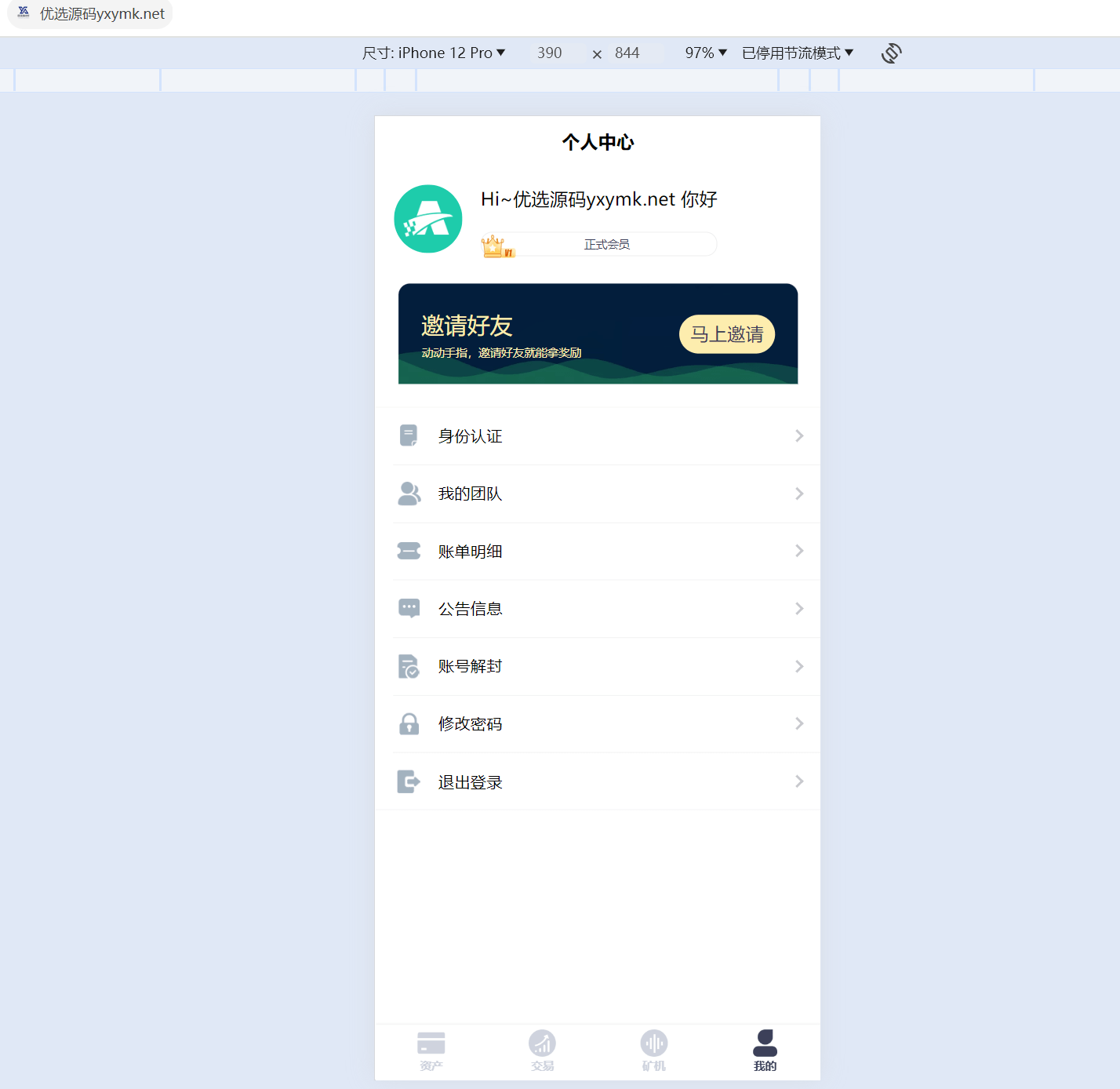Open the 身份认证 row chevron
The image size is (1120, 1089).
(799, 435)
